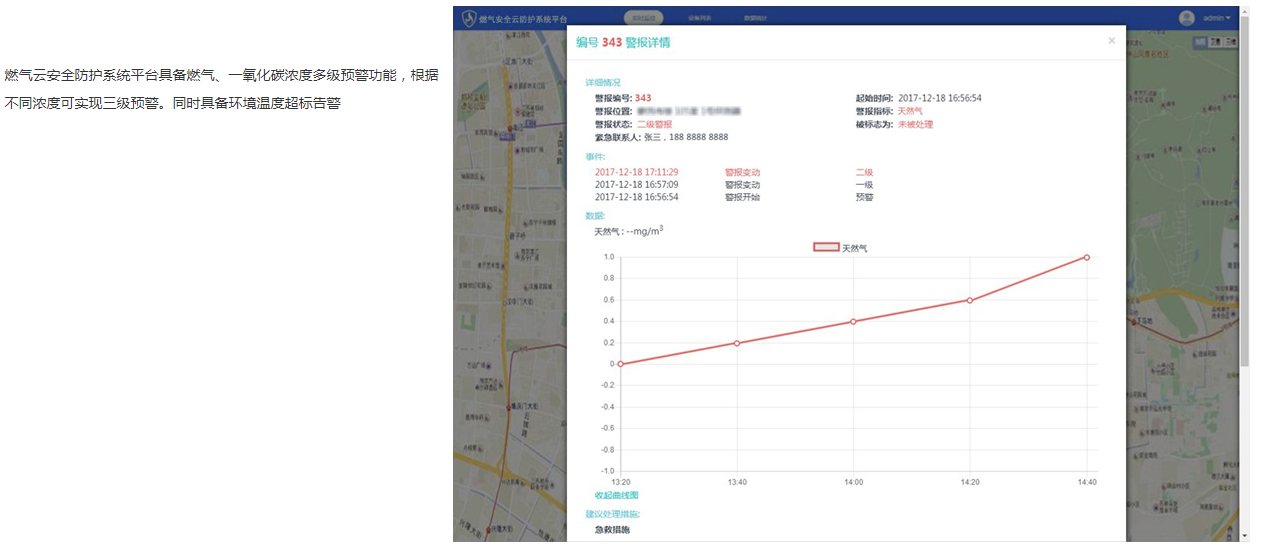Screen dimensions: 1267x553
Task: Click the 预警 level in last event row
Action: pos(864,197)
